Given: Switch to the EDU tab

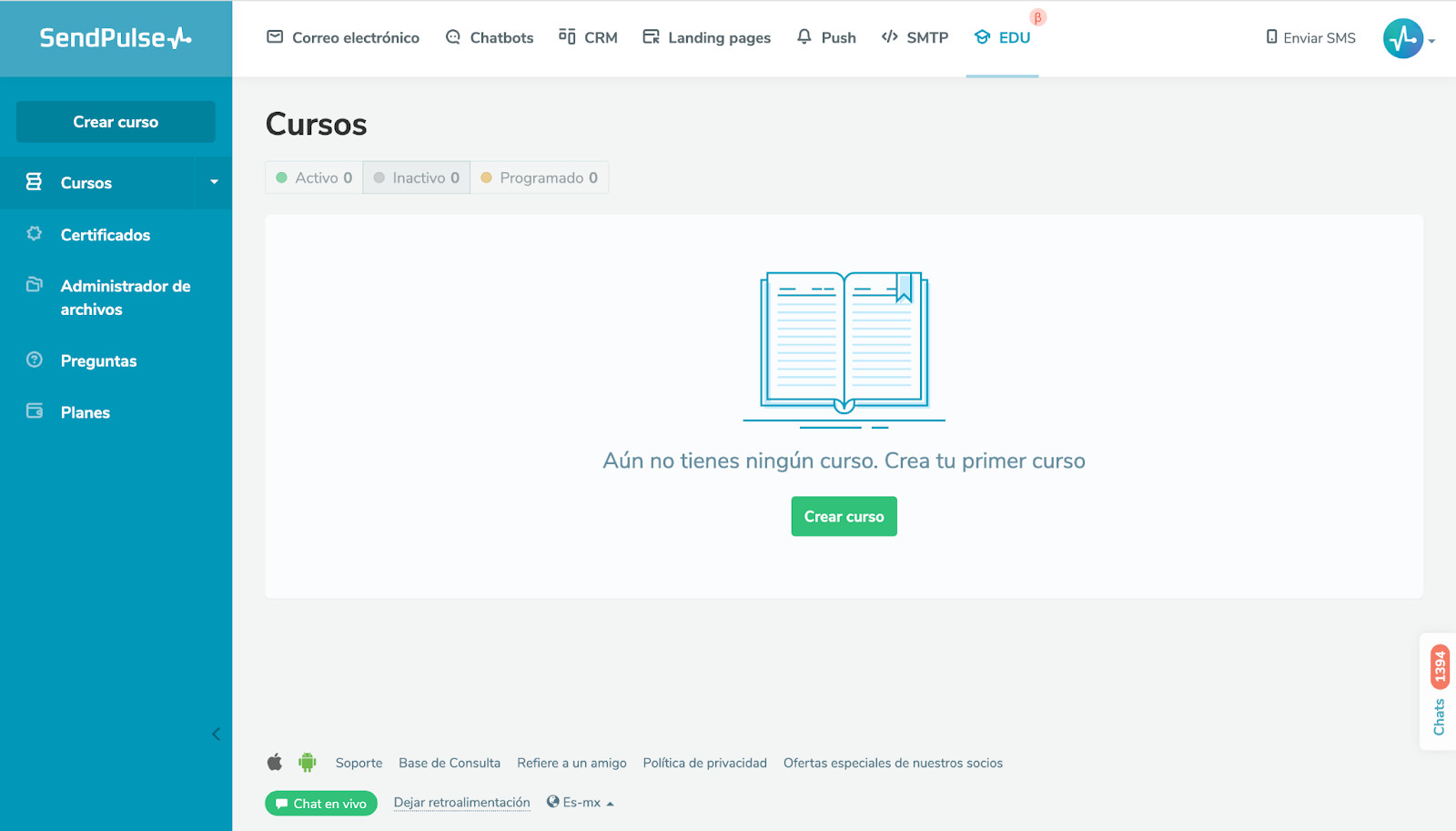Looking at the screenshot, I should coord(1002,37).
